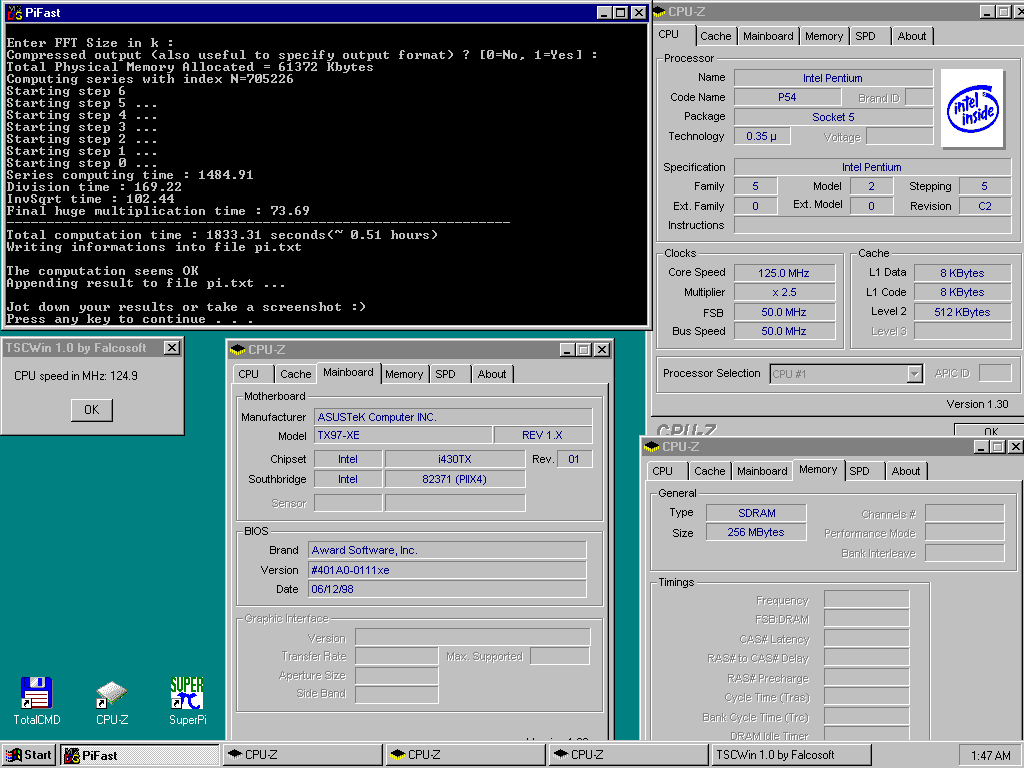Viewport: 1024px width, 768px height.
Task: Click the Memory CPU-Z window title icon
Action: pyautogui.click(x=652, y=447)
